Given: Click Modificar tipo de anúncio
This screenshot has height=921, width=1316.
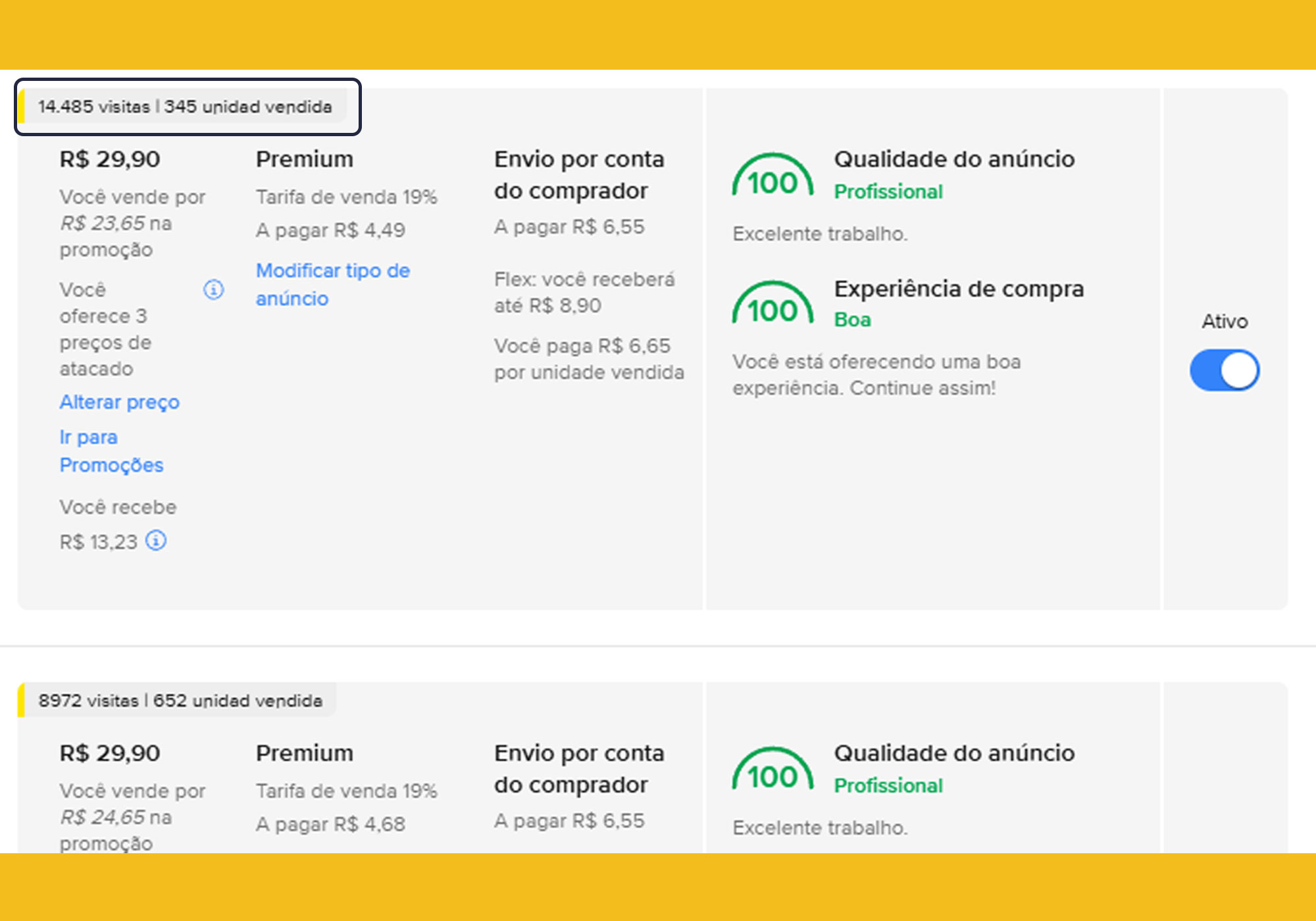Looking at the screenshot, I should click(x=332, y=284).
